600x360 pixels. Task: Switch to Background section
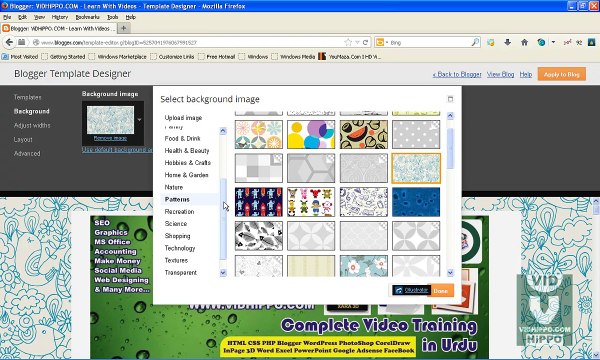tap(31, 111)
